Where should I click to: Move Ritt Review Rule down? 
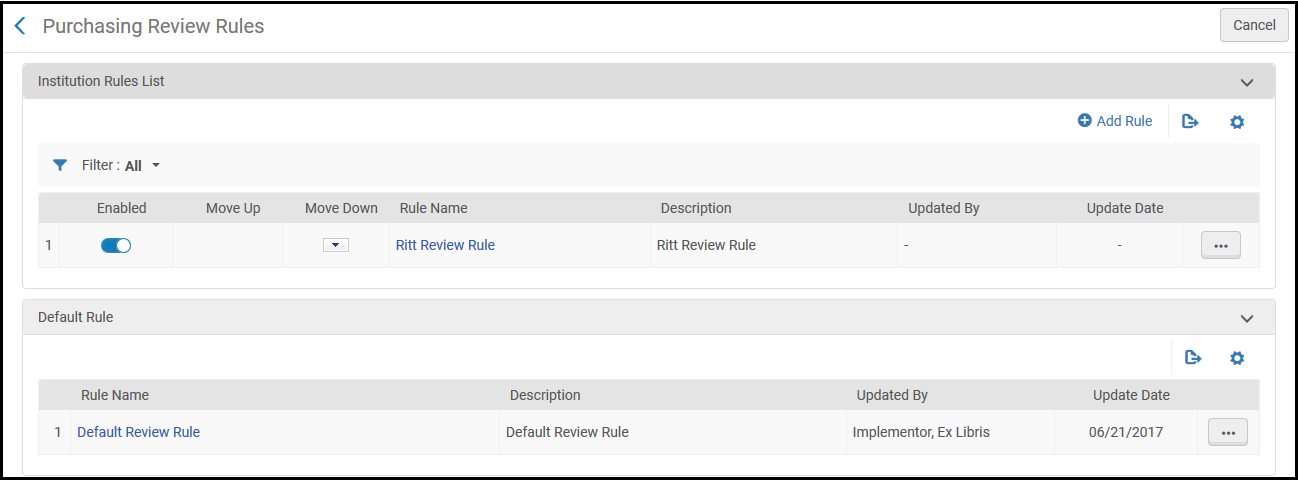click(x=336, y=245)
